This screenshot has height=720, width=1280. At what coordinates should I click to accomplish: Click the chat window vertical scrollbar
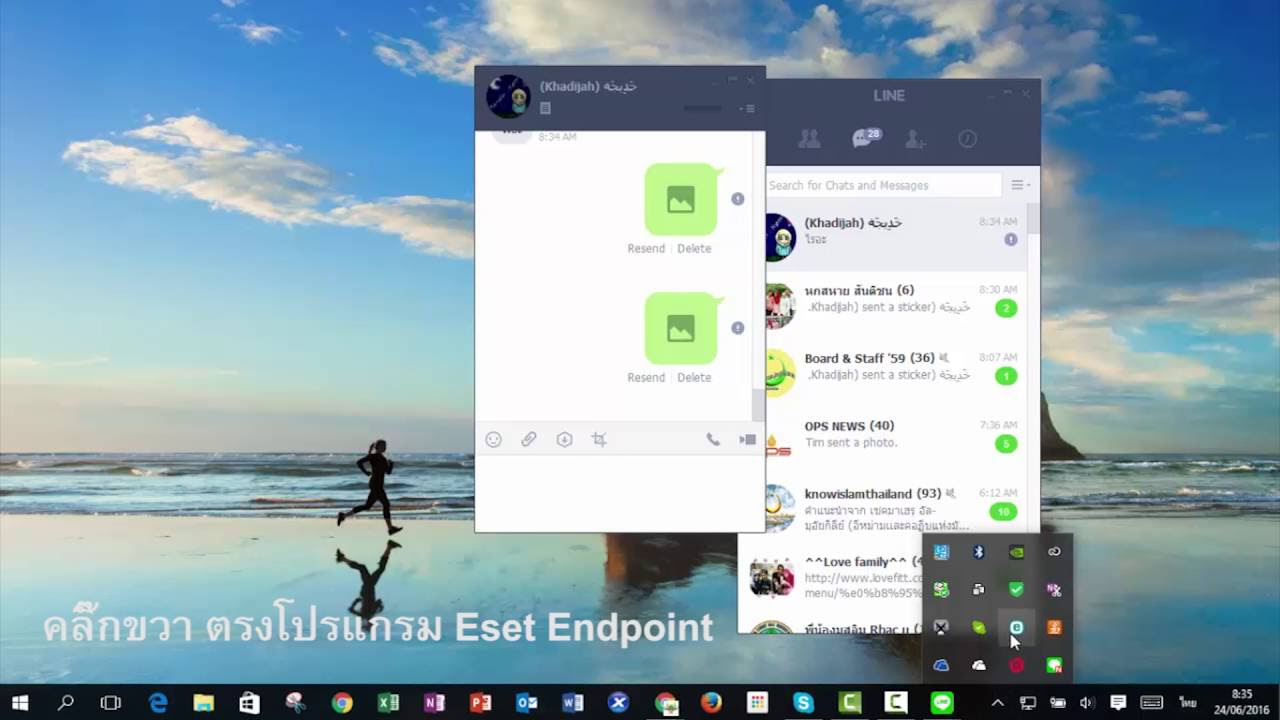click(758, 404)
